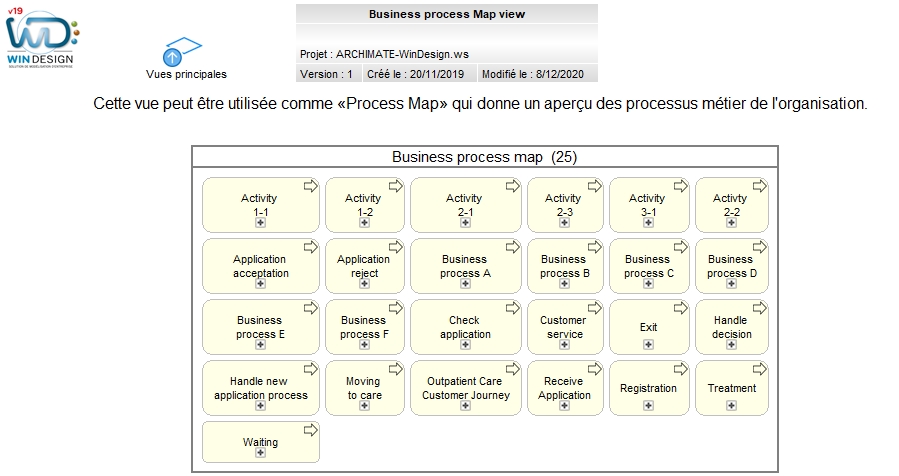Expand the Activity 1-2 plus box
The width and height of the screenshot is (899, 476).
[x=365, y=223]
